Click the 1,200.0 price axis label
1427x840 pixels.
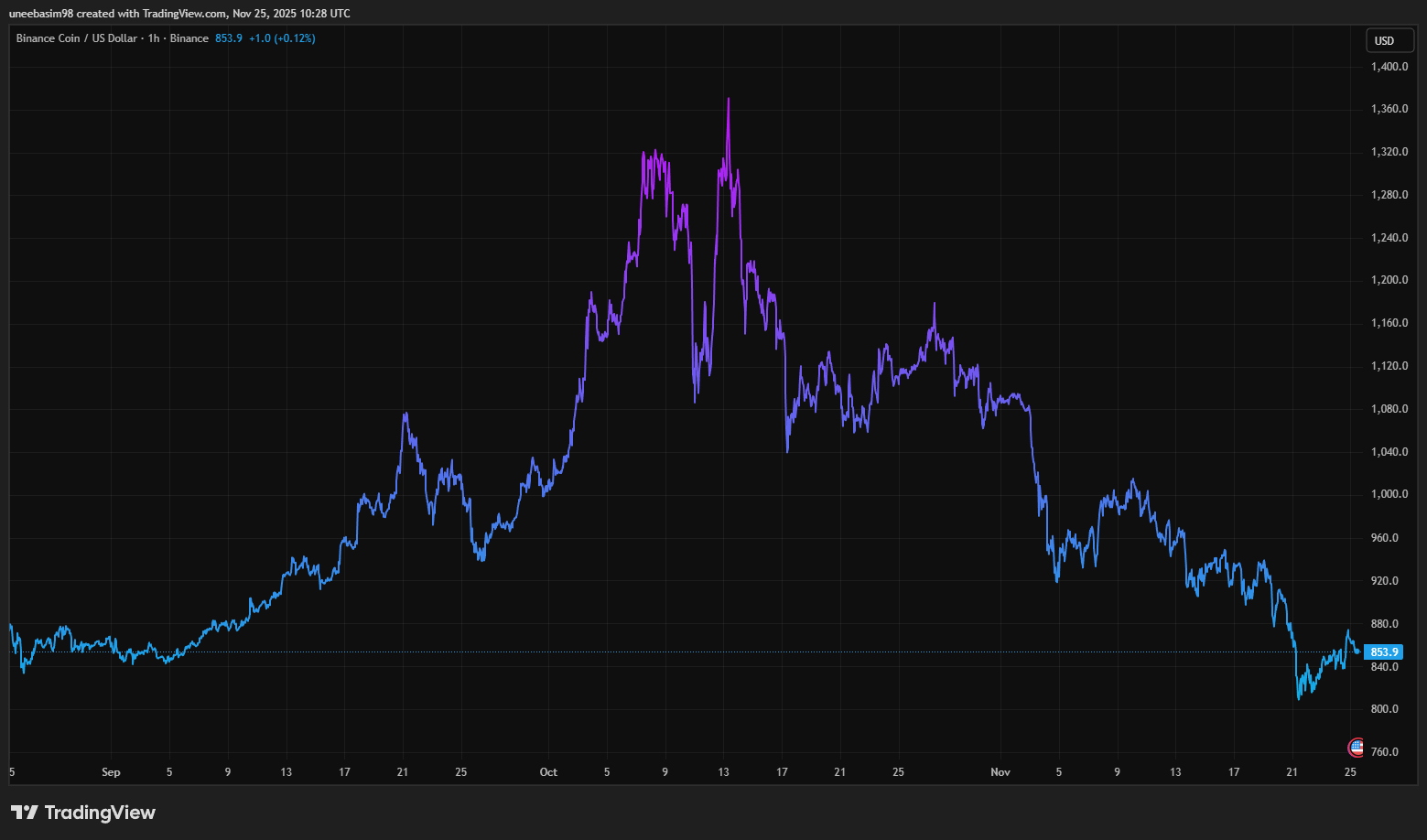pyautogui.click(x=1389, y=280)
